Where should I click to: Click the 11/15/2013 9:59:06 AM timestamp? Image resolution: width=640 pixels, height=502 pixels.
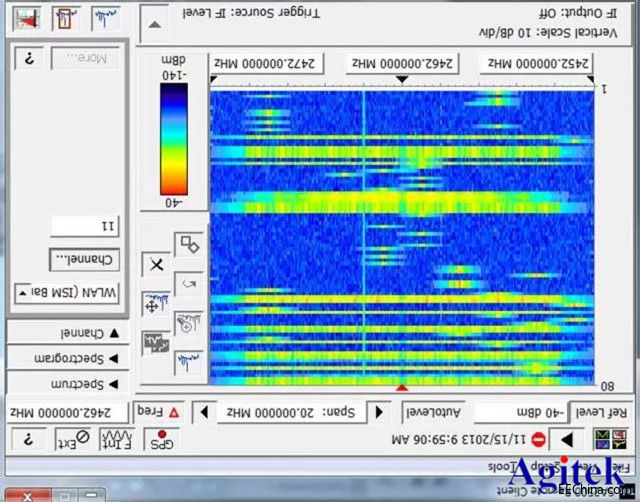pos(459,440)
